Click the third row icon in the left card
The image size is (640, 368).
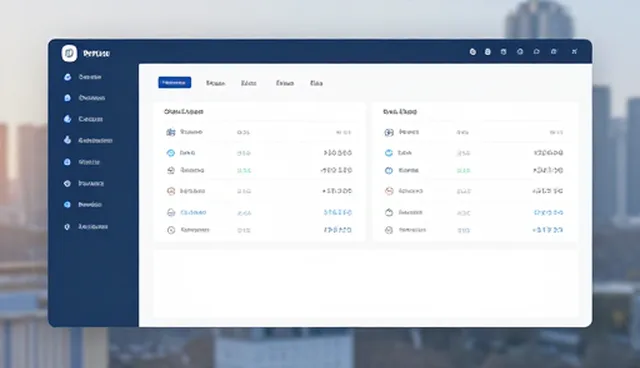pos(171,171)
